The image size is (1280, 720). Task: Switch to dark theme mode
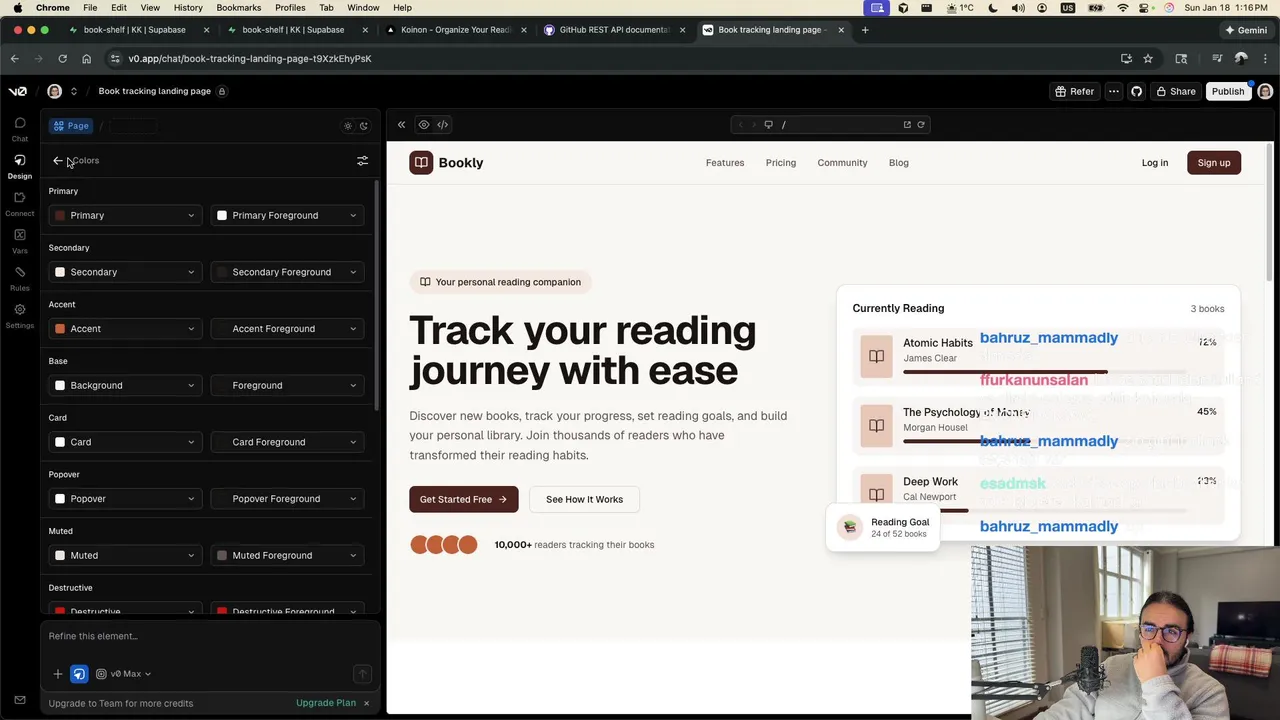pyautogui.click(x=364, y=126)
